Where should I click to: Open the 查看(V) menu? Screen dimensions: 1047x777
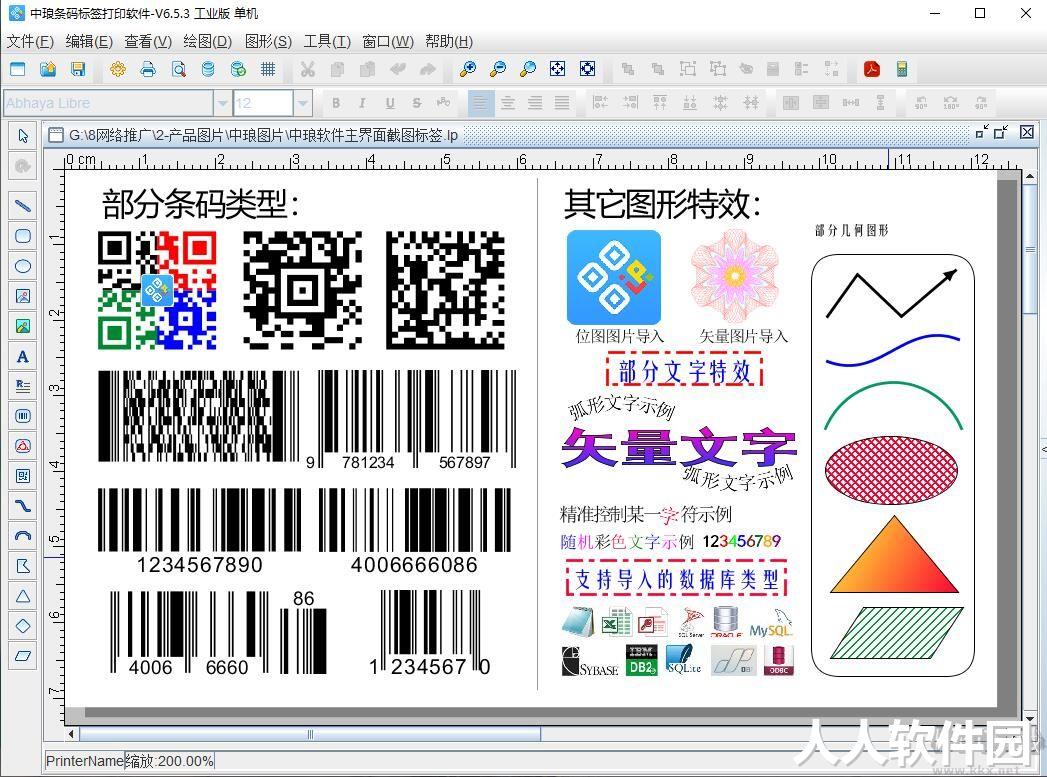coord(148,41)
